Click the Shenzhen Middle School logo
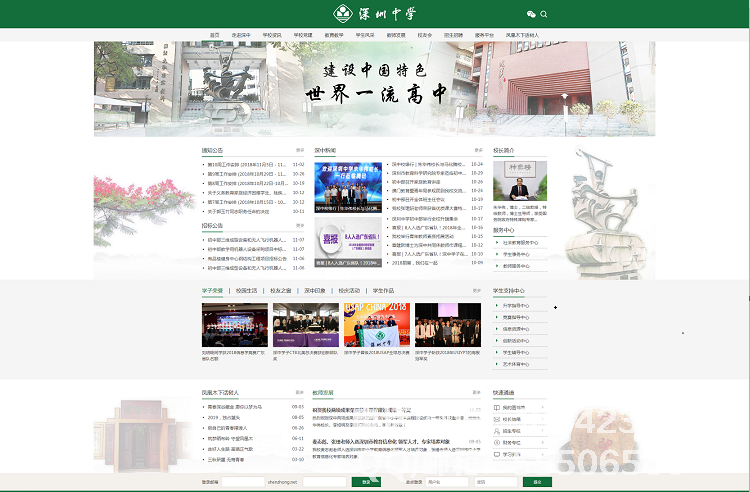The image size is (750, 492). tap(375, 13)
